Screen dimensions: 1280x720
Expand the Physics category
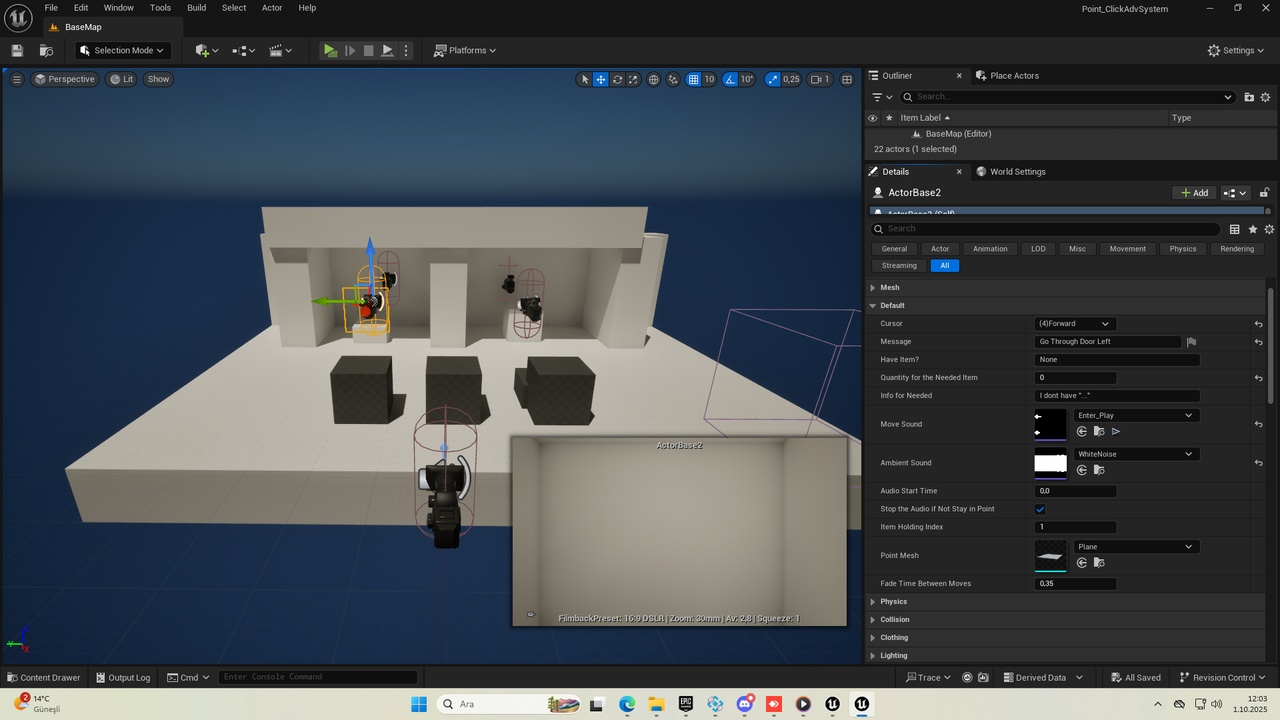pyautogui.click(x=873, y=602)
